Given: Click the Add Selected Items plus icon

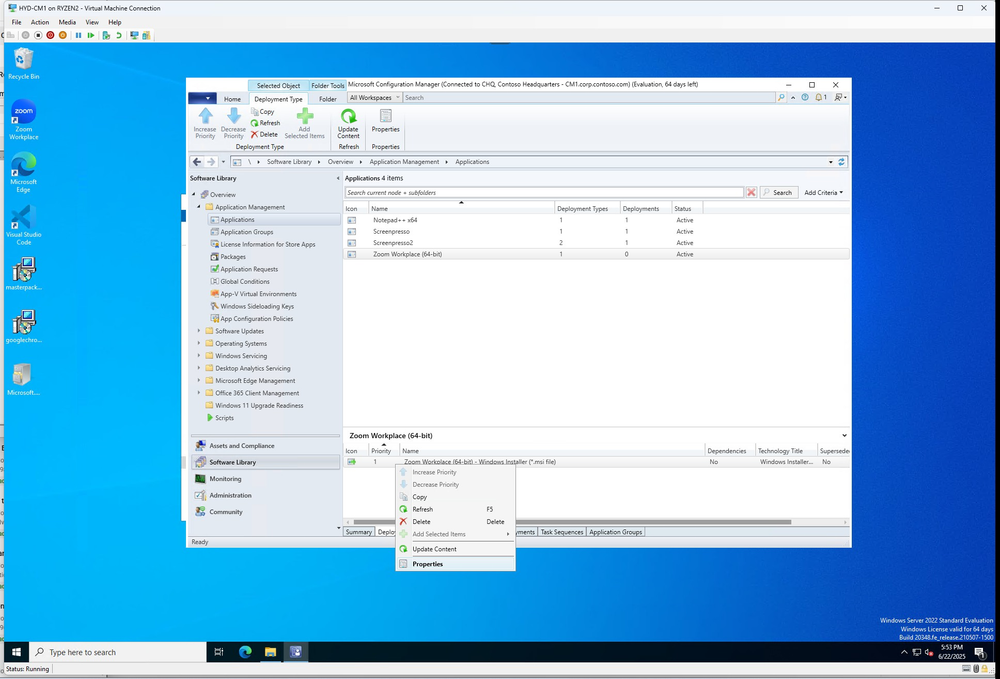Looking at the screenshot, I should pos(304,116).
